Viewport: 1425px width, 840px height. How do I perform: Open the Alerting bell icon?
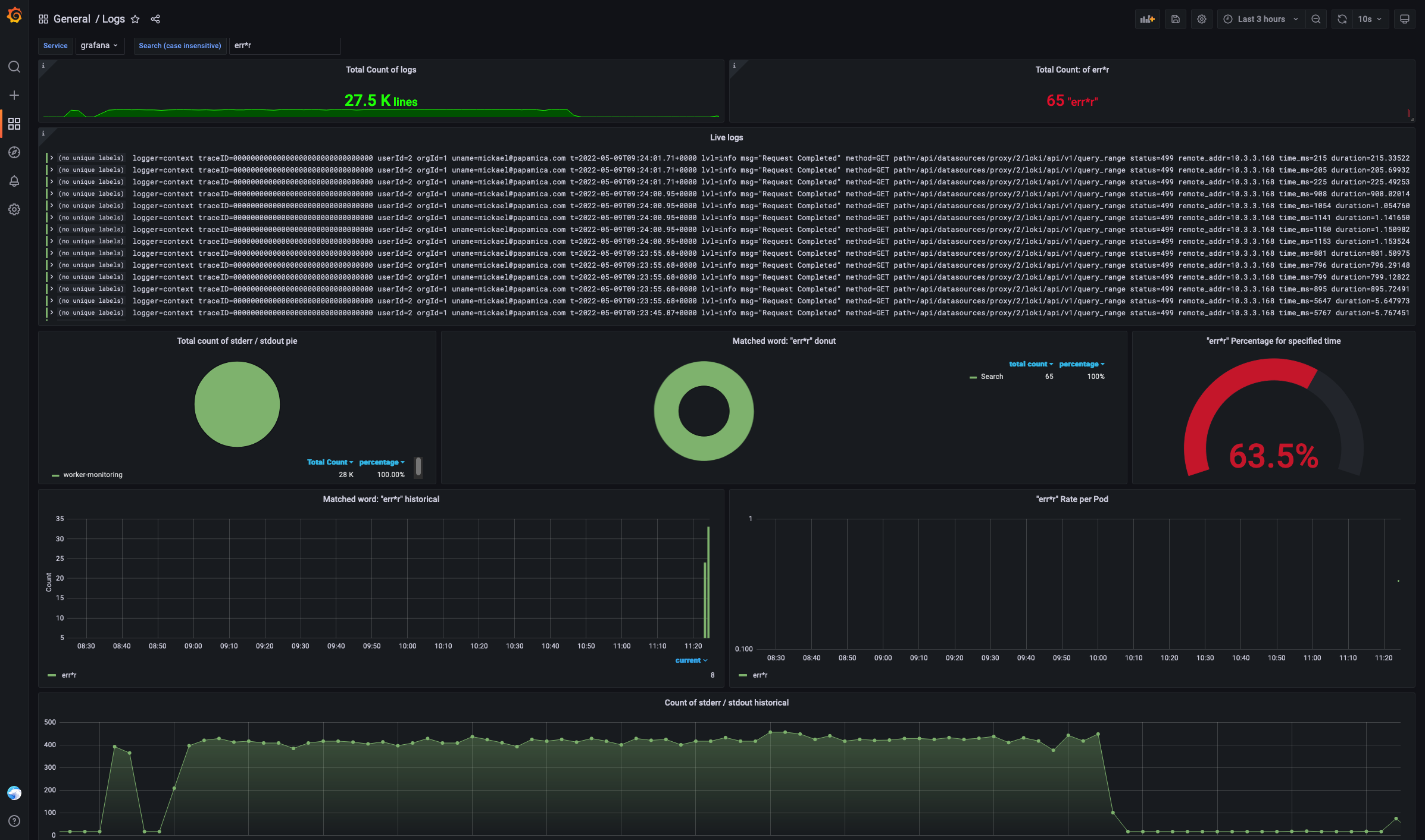pos(14,181)
